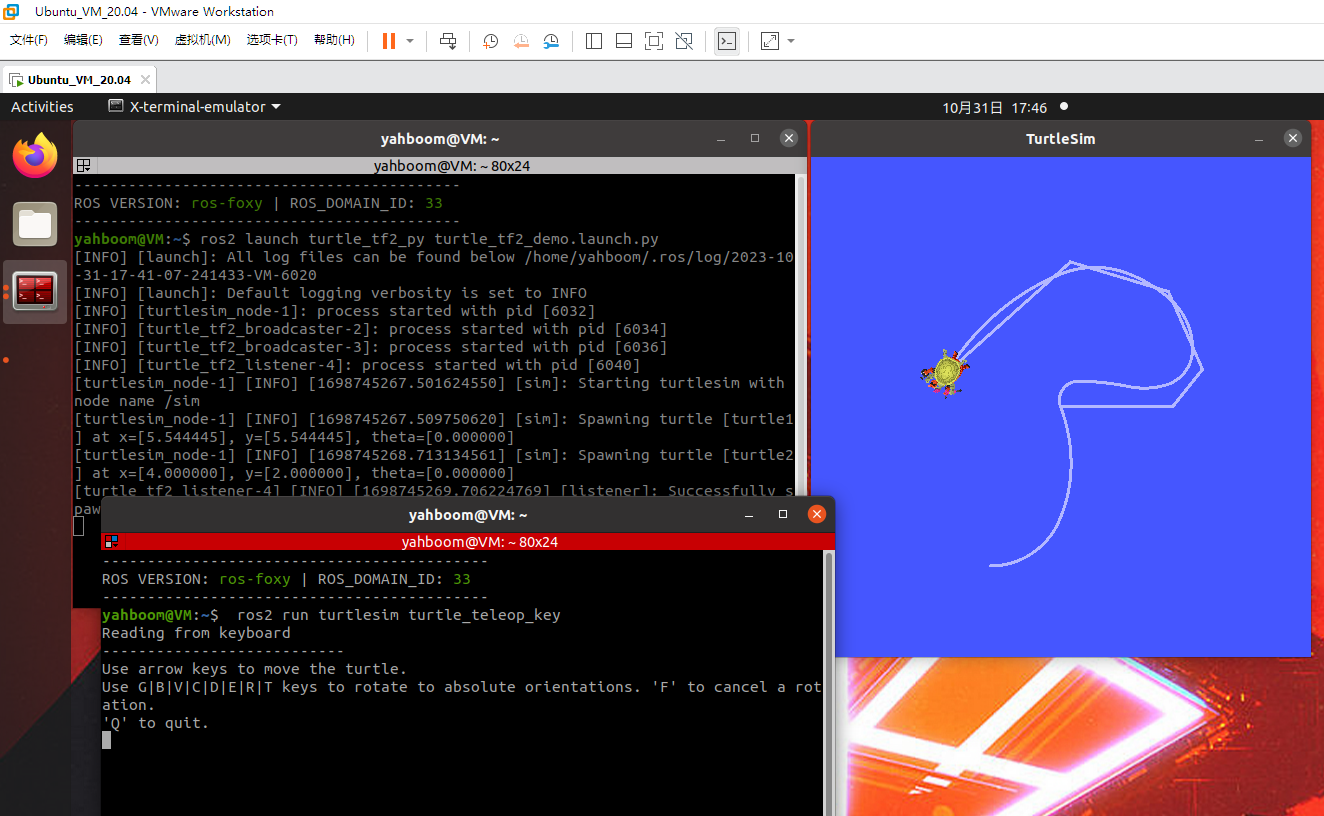
Task: Click the pause virtual machine icon
Action: tap(388, 41)
